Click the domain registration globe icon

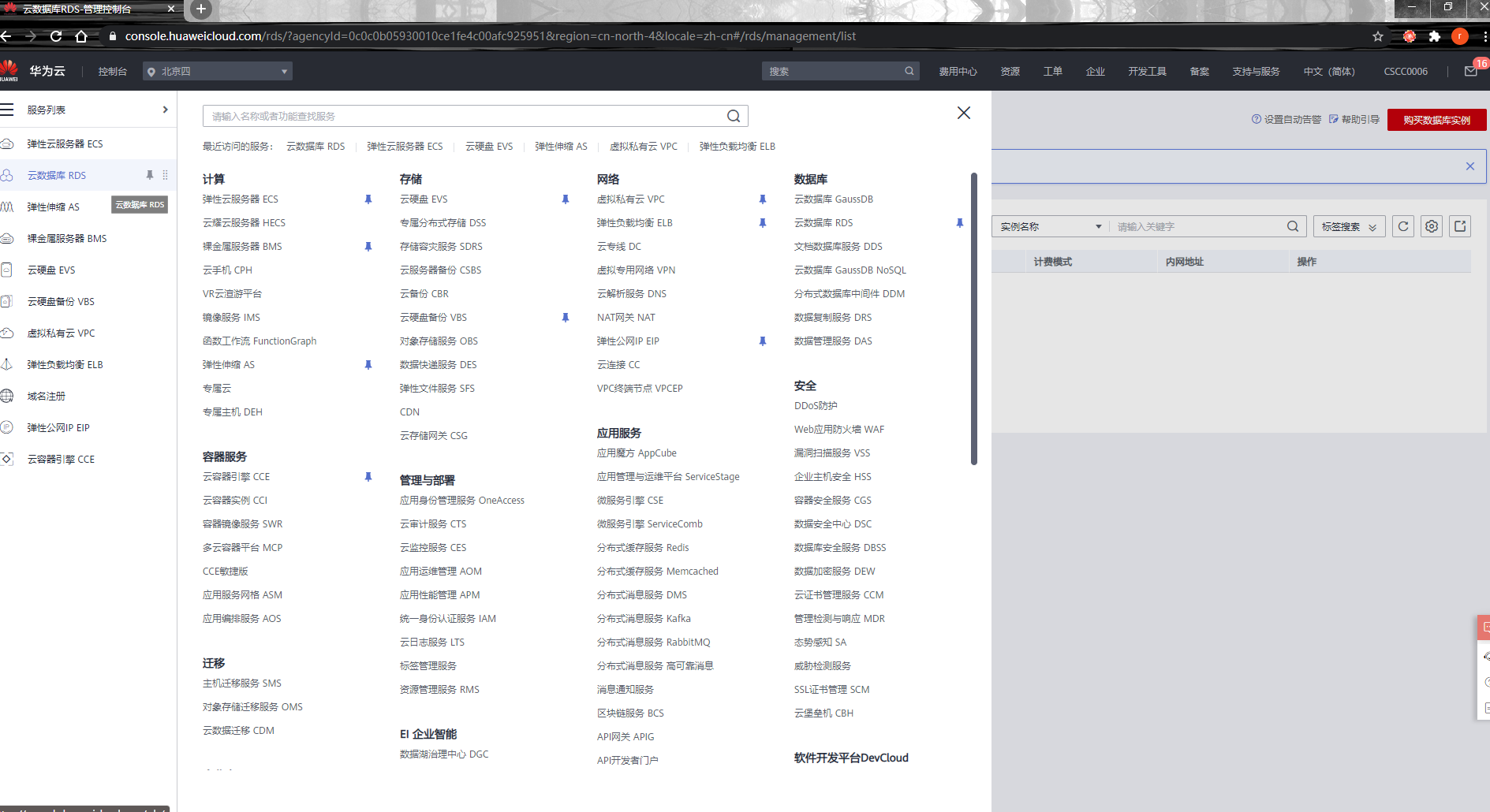click(x=7, y=396)
